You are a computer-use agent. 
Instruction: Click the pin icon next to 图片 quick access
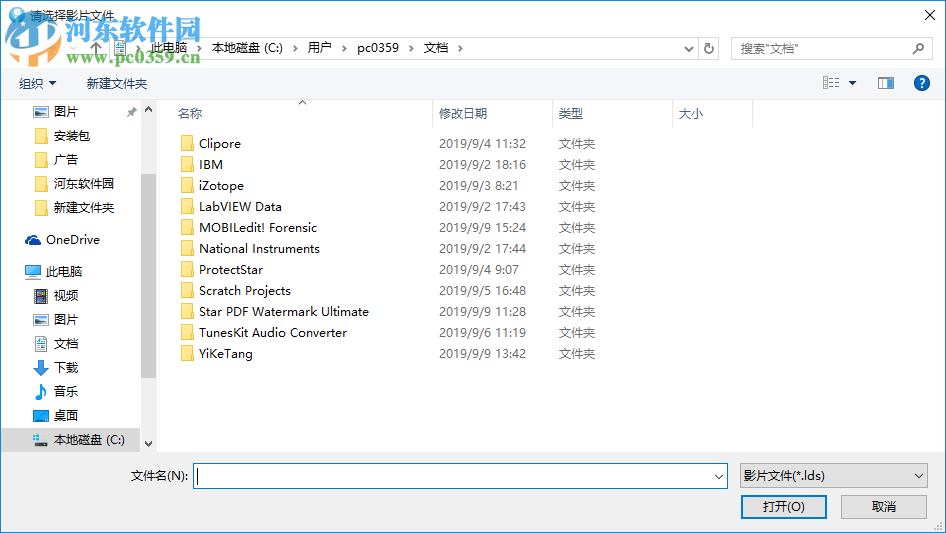tap(132, 112)
